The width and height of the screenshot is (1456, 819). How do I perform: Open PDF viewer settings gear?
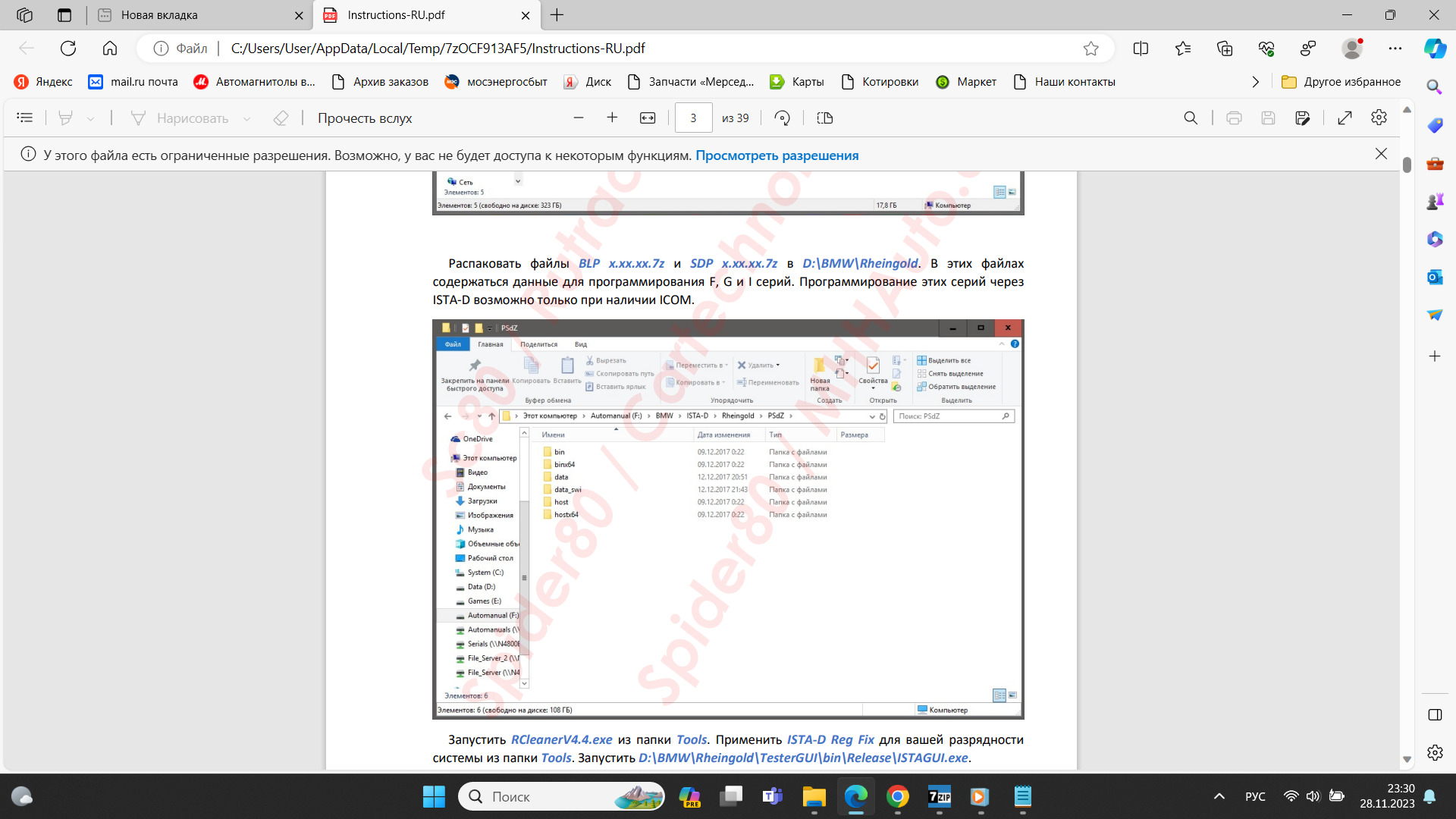point(1379,118)
